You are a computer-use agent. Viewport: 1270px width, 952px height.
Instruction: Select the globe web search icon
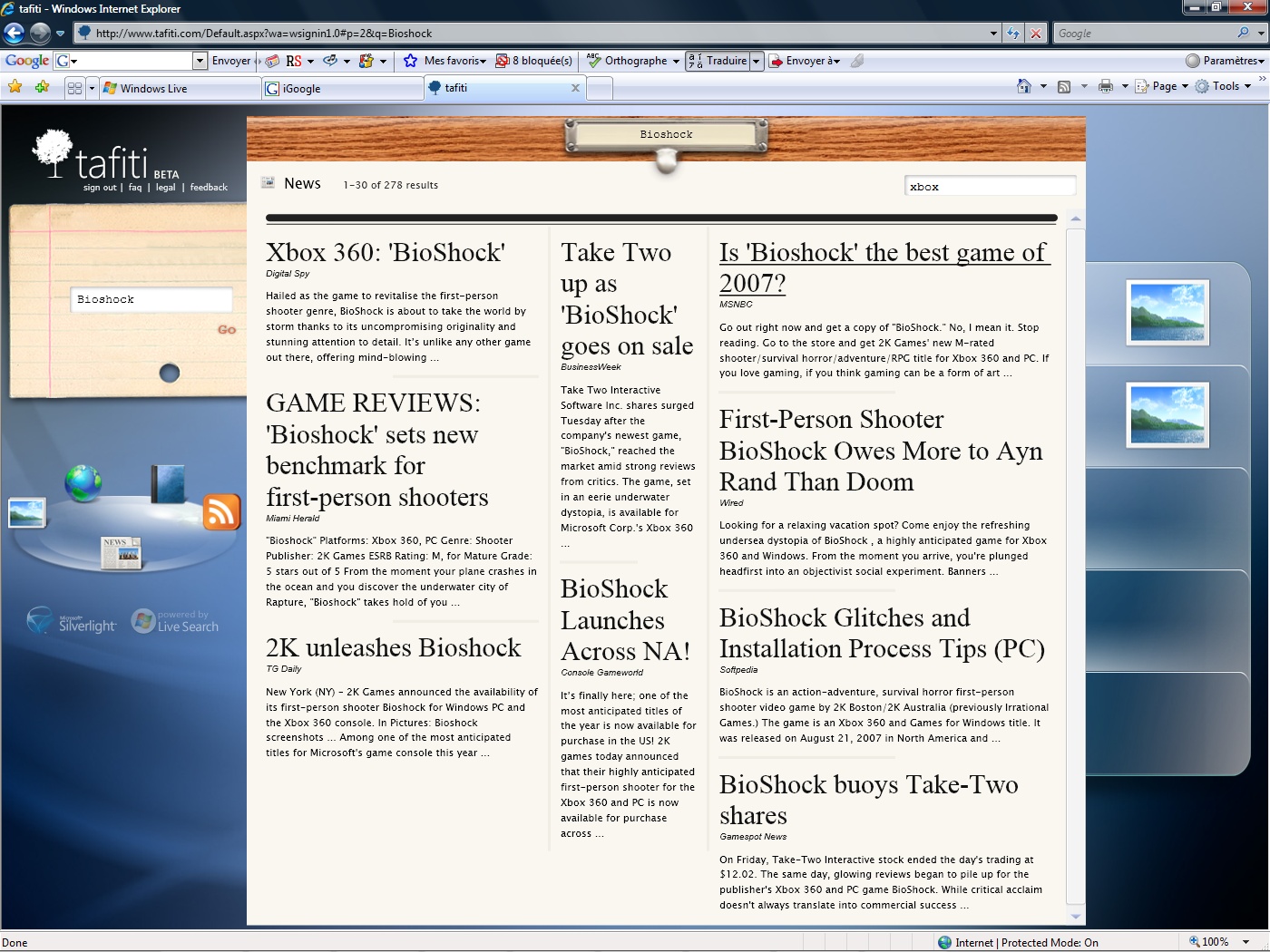pyautogui.click(x=83, y=482)
